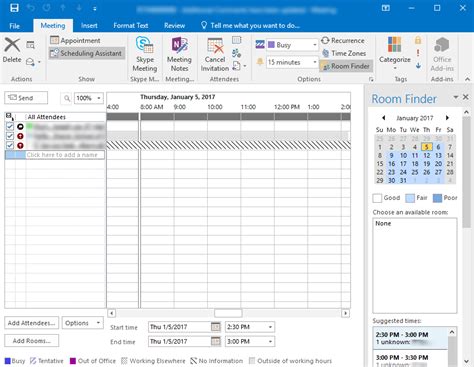Uncheck the first attendee checkbox
This screenshot has width=474, height=367.
coord(10,126)
